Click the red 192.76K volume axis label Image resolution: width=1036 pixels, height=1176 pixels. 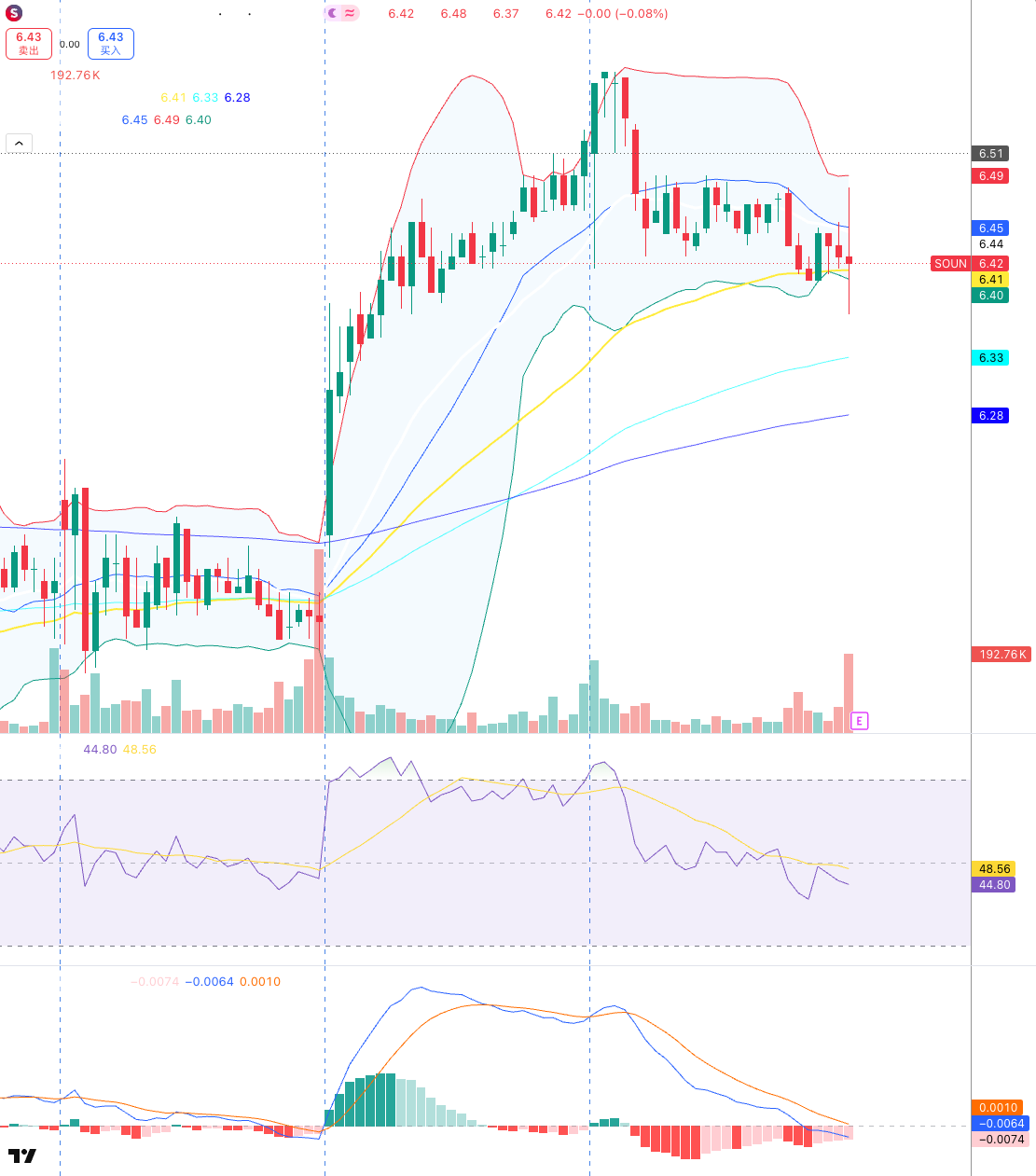tap(1002, 655)
